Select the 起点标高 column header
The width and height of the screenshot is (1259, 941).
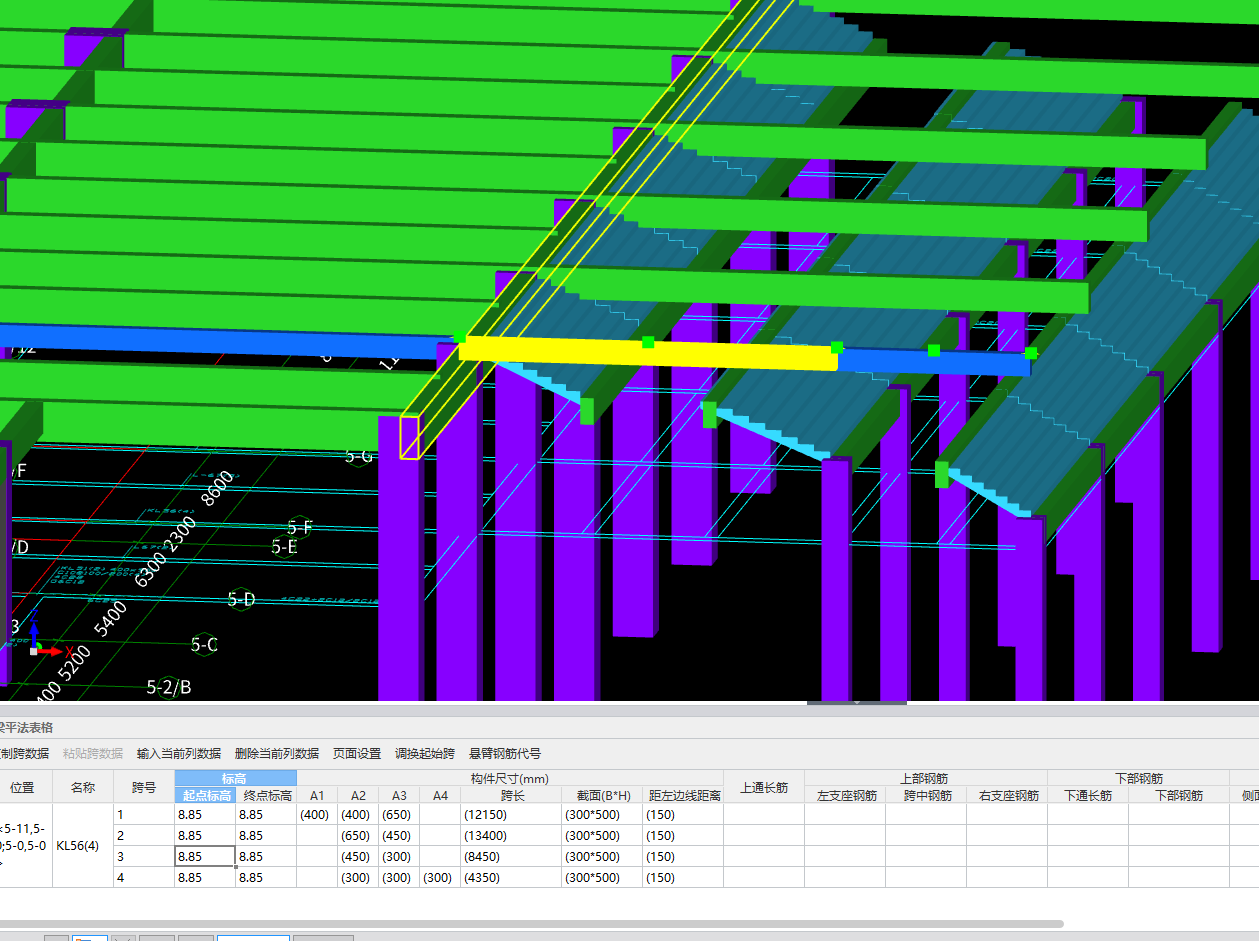click(205, 795)
